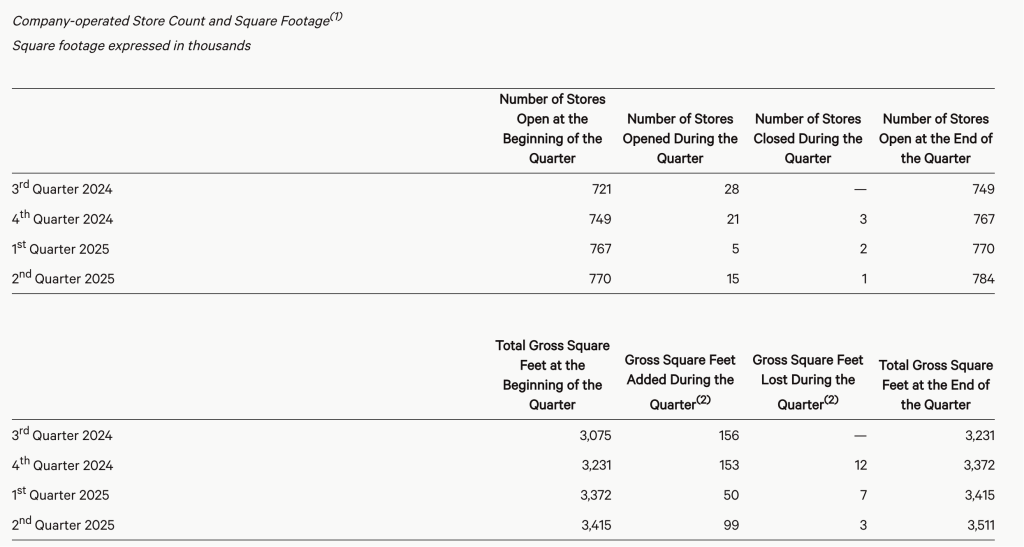The width and height of the screenshot is (1024, 547).
Task: Select 'Number of Stores Open at the Beginning' header
Action: point(552,129)
